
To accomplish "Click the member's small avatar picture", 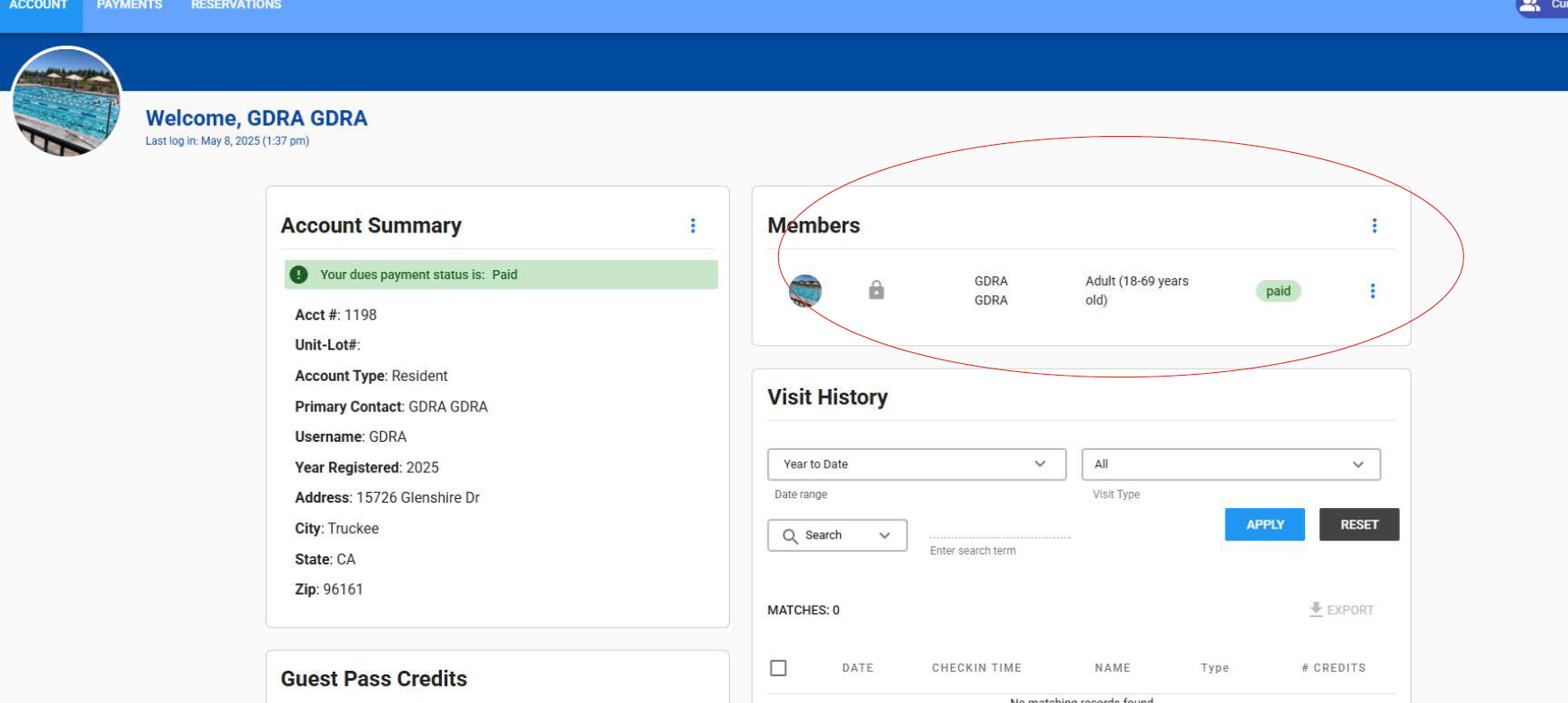I will click(805, 291).
